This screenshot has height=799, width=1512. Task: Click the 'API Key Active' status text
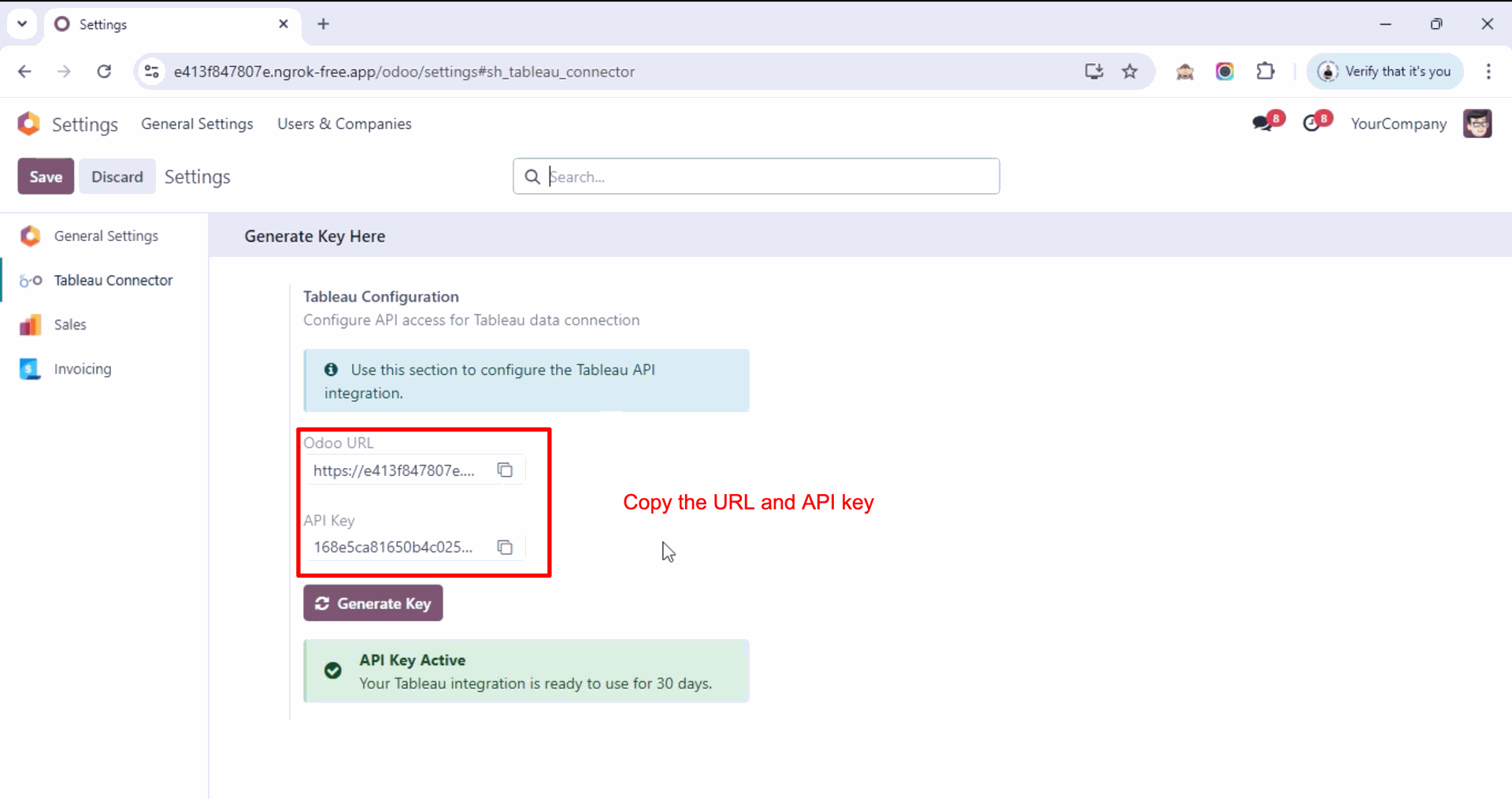tap(413, 660)
